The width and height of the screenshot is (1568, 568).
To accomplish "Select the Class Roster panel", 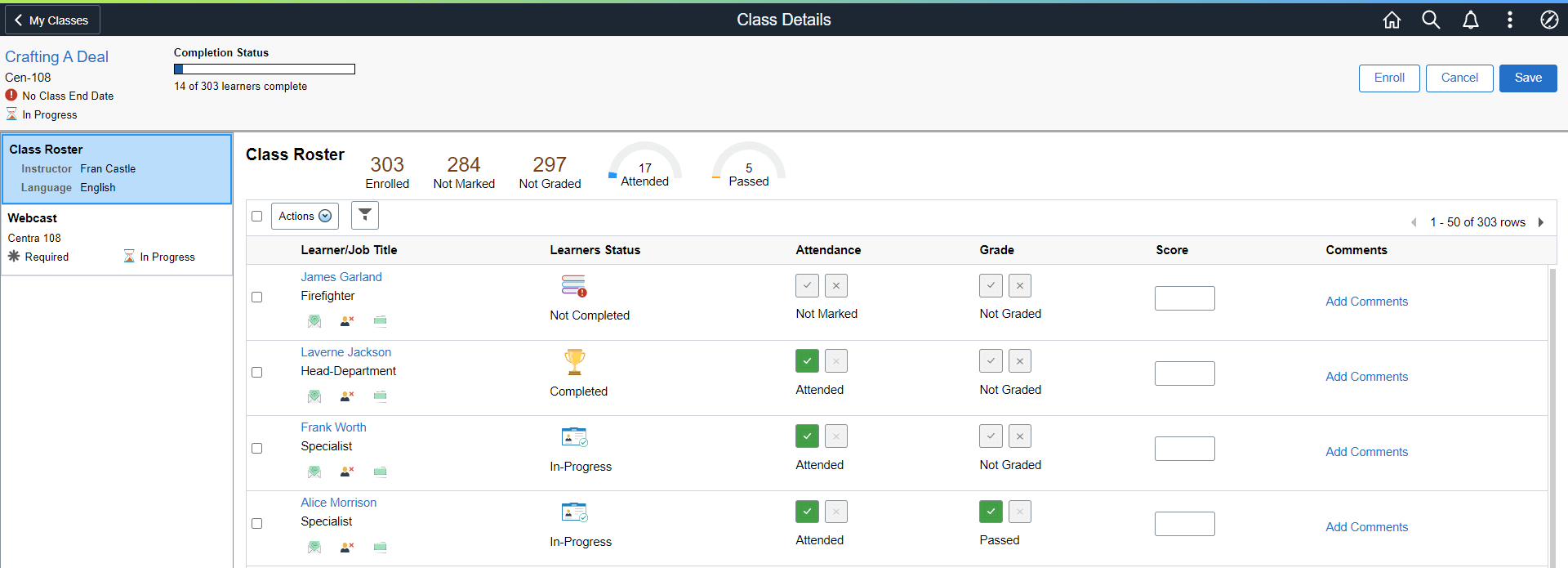I will pos(117,168).
